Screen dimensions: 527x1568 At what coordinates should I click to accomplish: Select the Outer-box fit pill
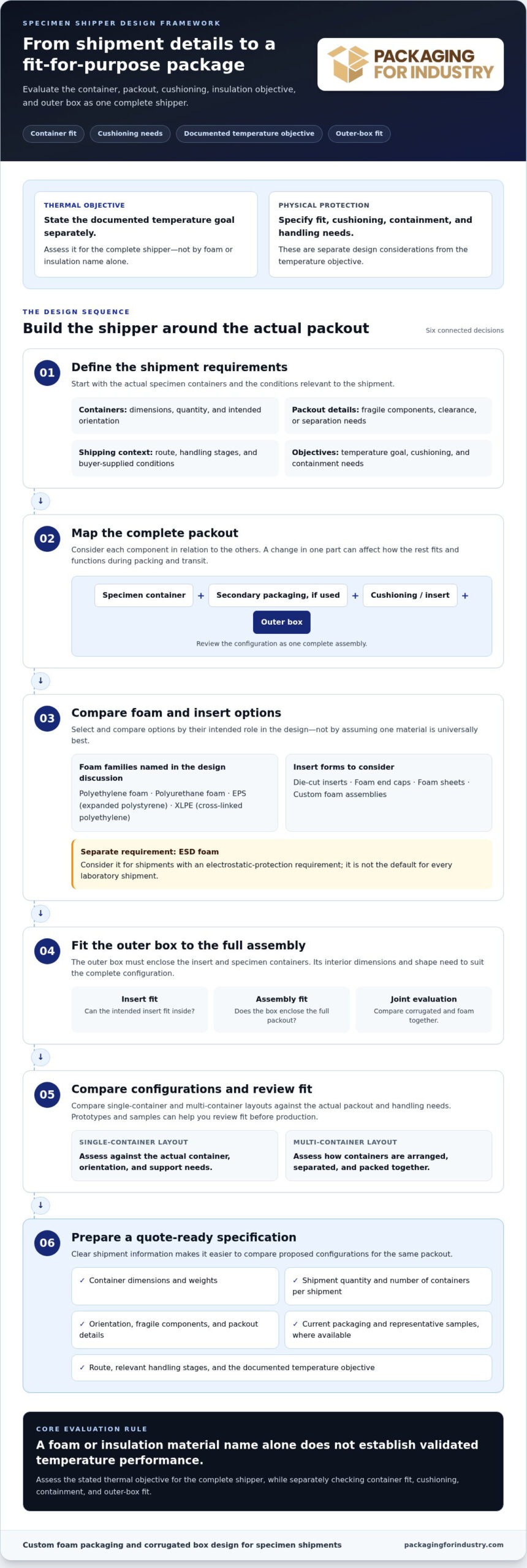click(x=359, y=134)
